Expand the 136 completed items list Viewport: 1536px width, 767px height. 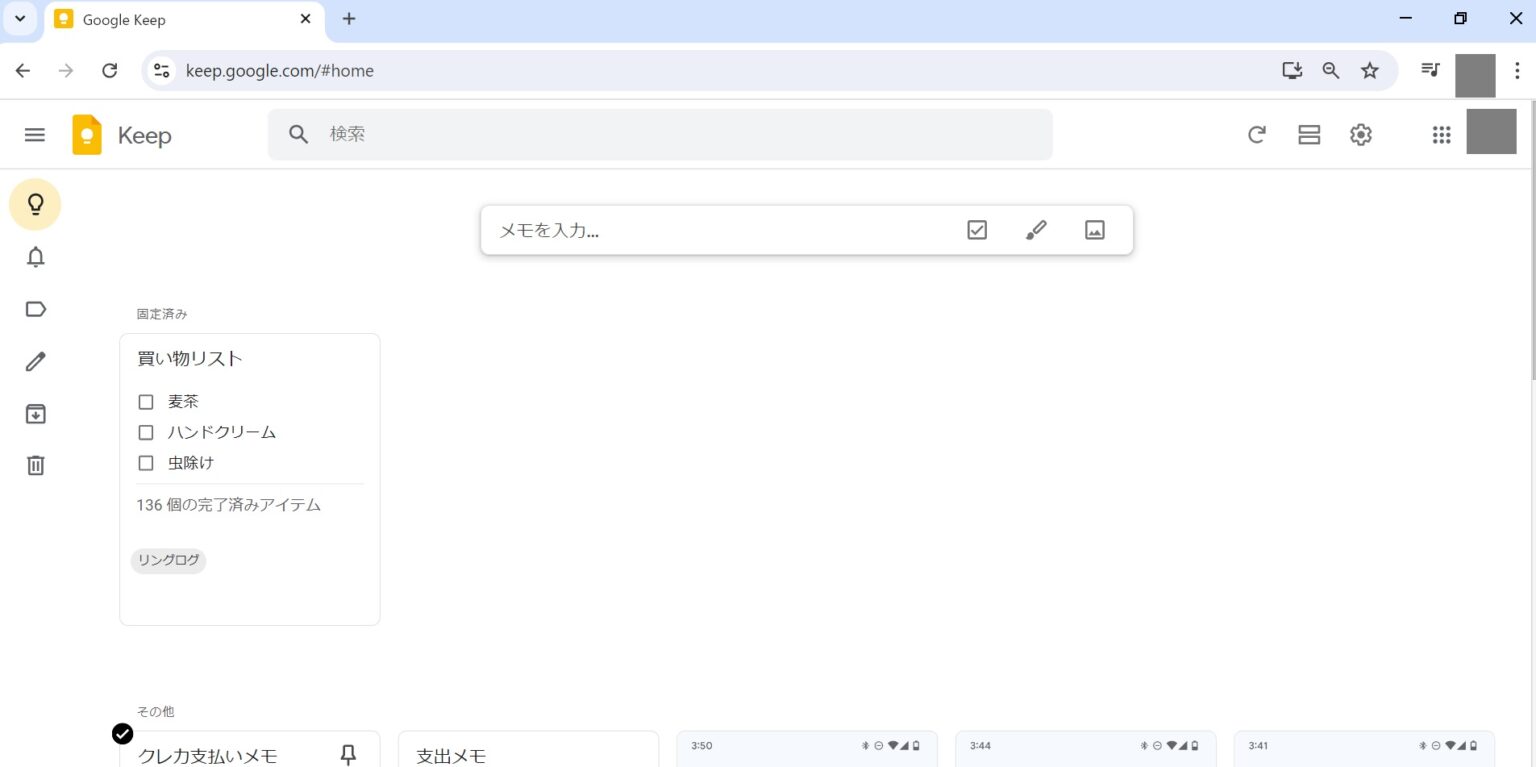pos(228,505)
